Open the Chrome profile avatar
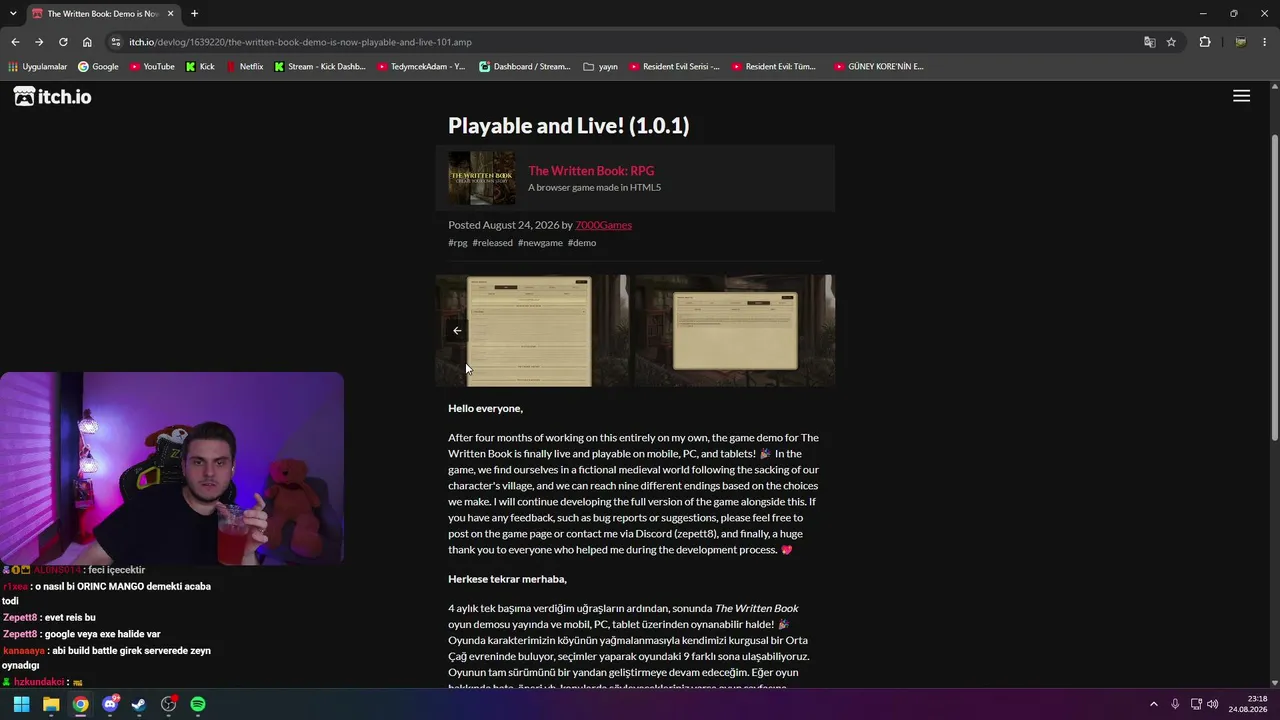This screenshot has width=1280, height=720. click(x=1240, y=42)
